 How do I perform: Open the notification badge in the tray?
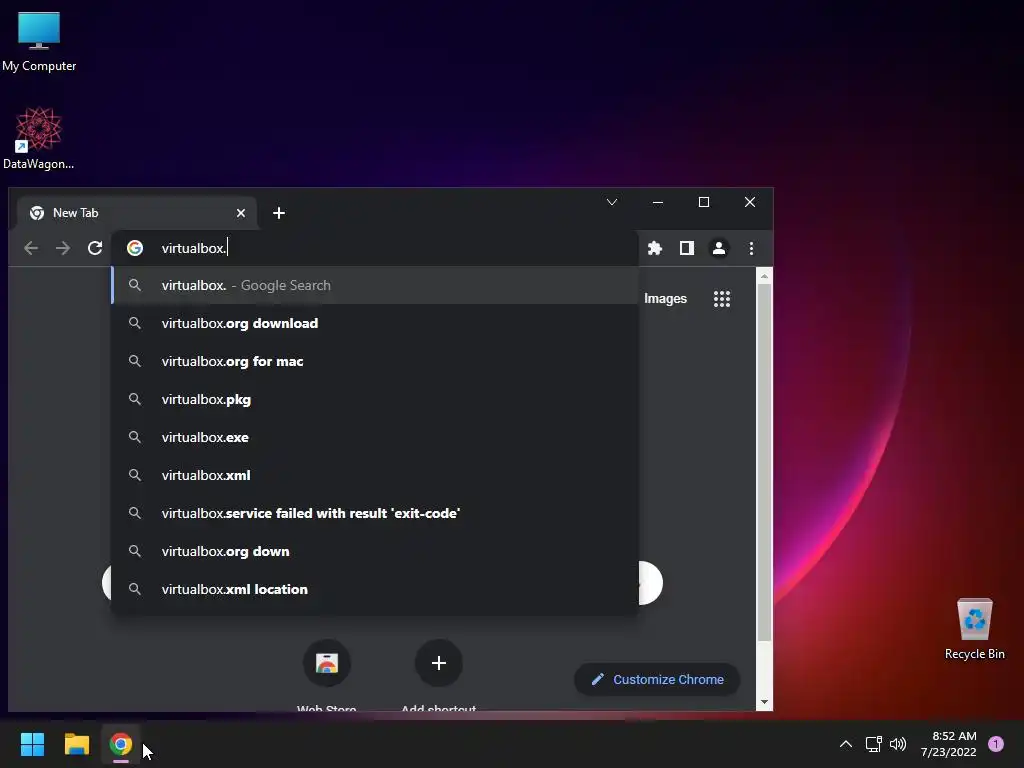coord(996,744)
